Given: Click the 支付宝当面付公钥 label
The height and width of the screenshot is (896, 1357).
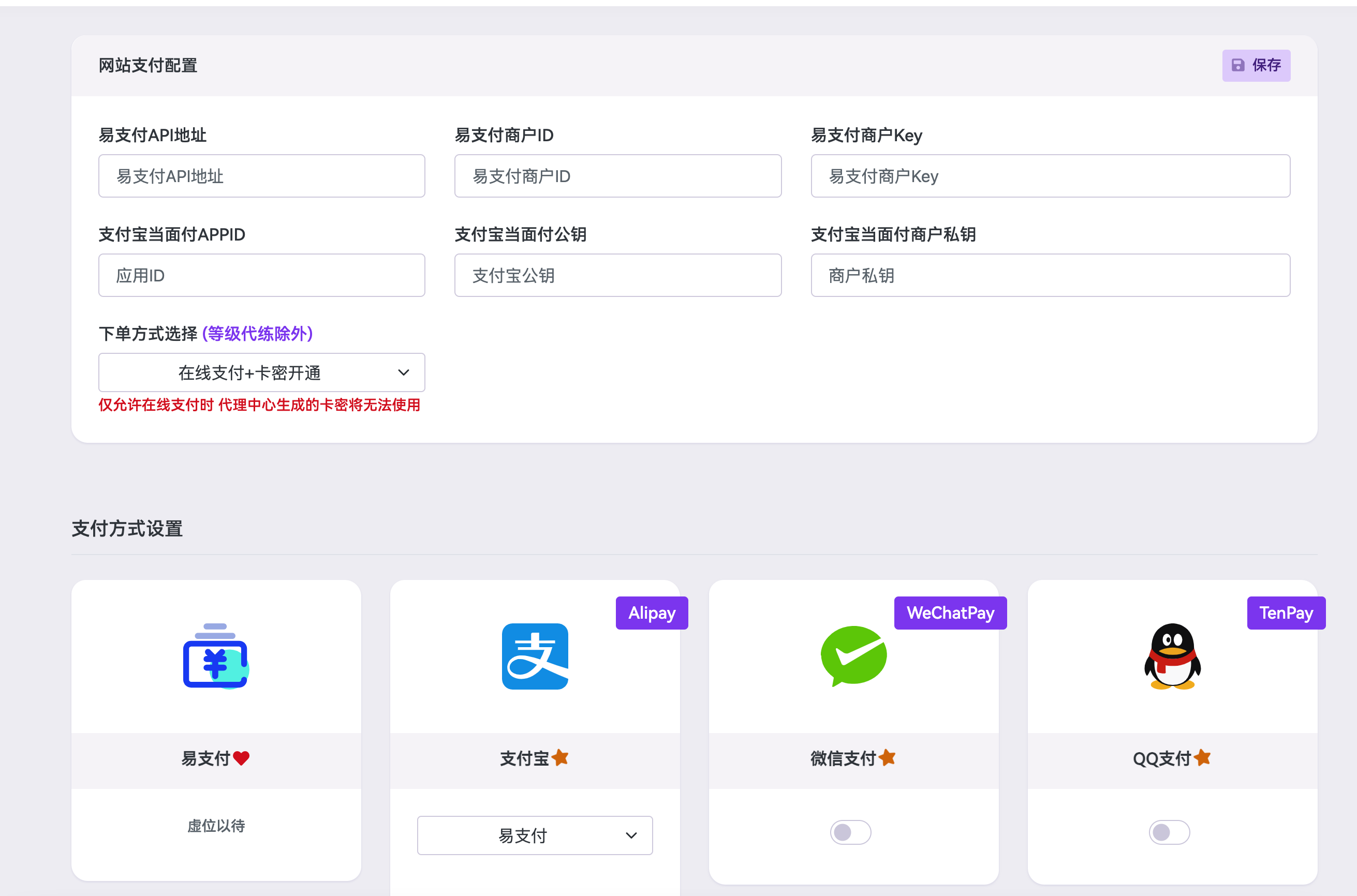Looking at the screenshot, I should [x=520, y=234].
